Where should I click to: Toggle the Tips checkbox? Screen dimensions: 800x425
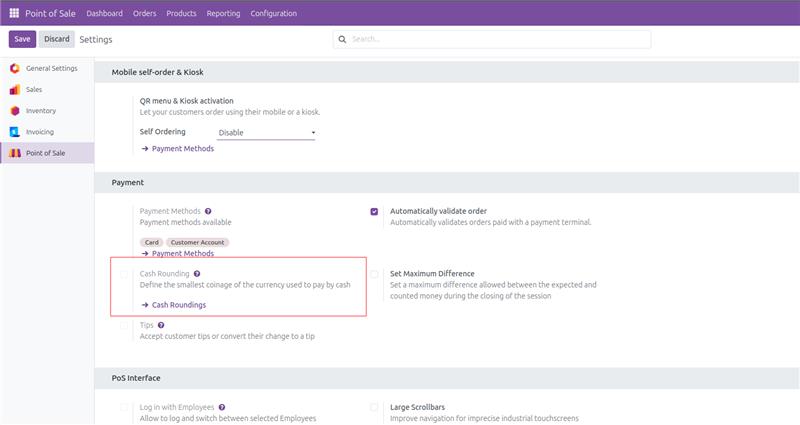[x=124, y=325]
